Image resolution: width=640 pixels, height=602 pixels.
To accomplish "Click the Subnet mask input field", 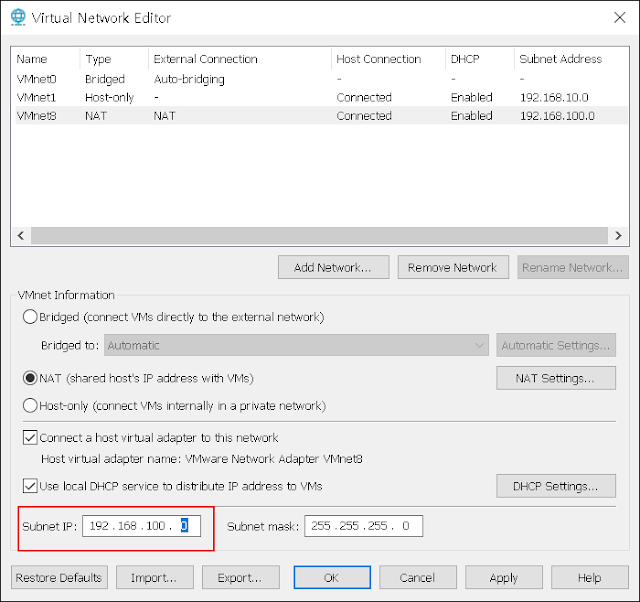I will (364, 526).
